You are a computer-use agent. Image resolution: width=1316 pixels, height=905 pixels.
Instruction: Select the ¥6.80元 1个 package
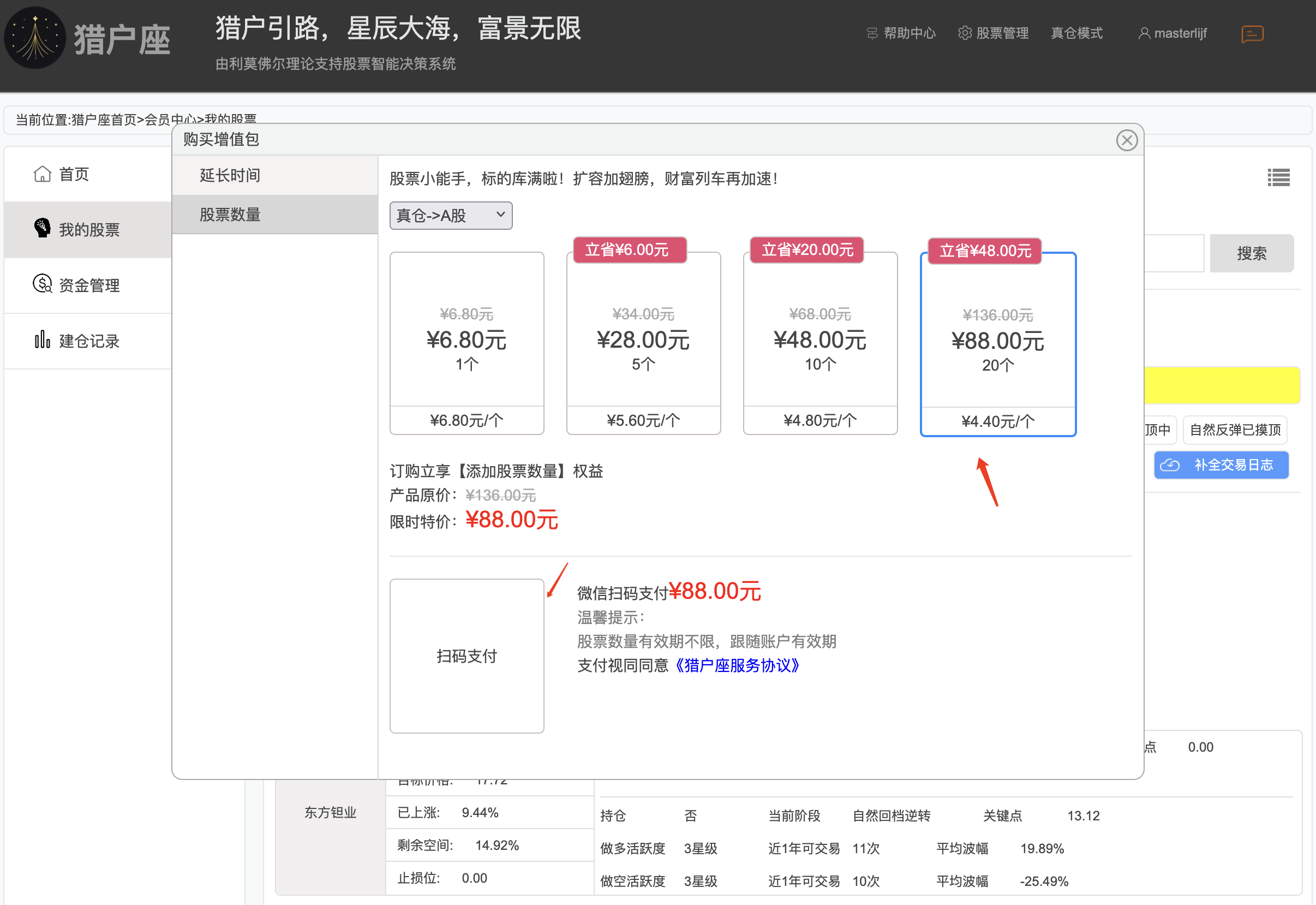coord(467,343)
